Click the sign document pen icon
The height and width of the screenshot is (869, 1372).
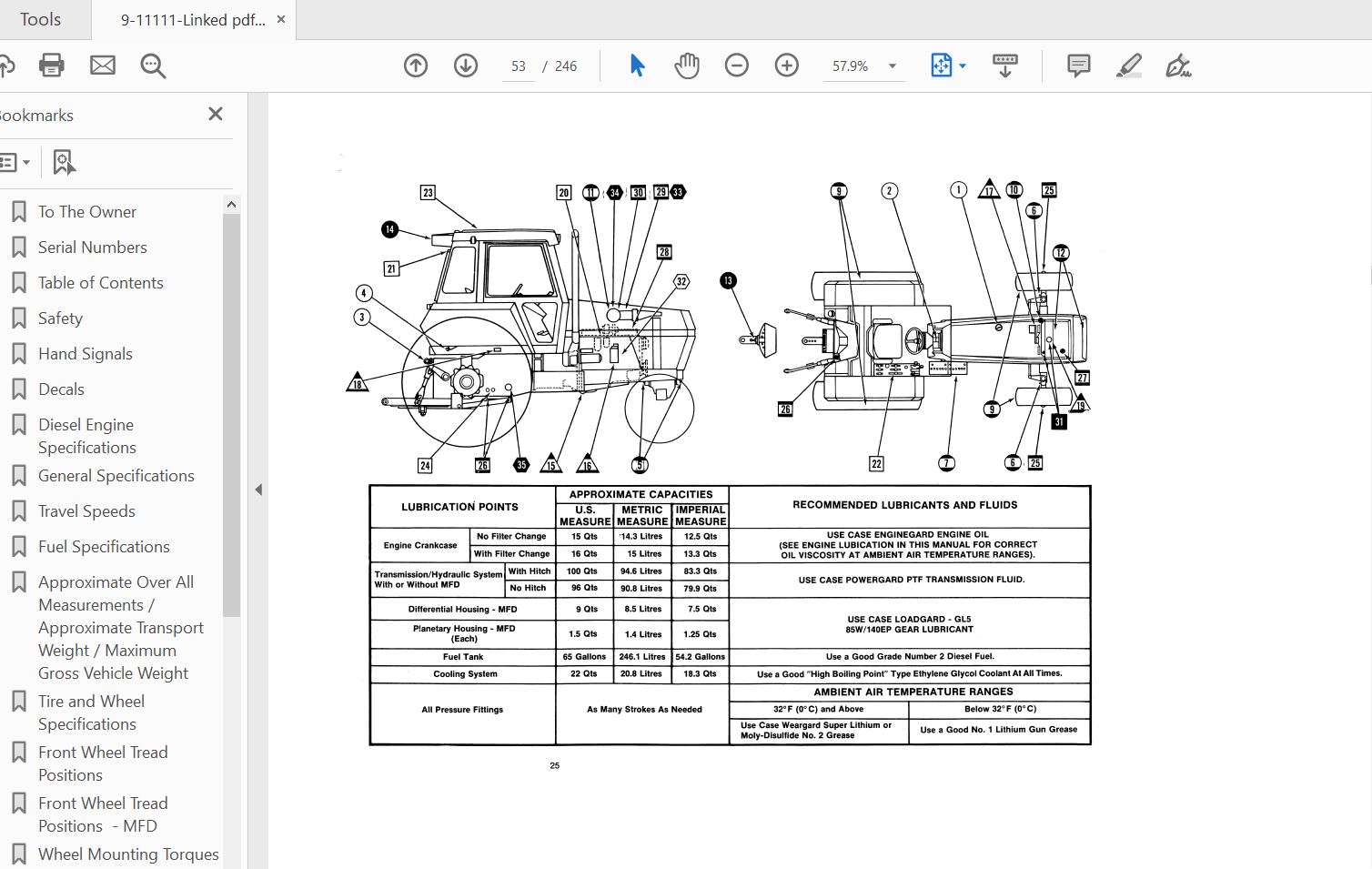coord(1178,66)
